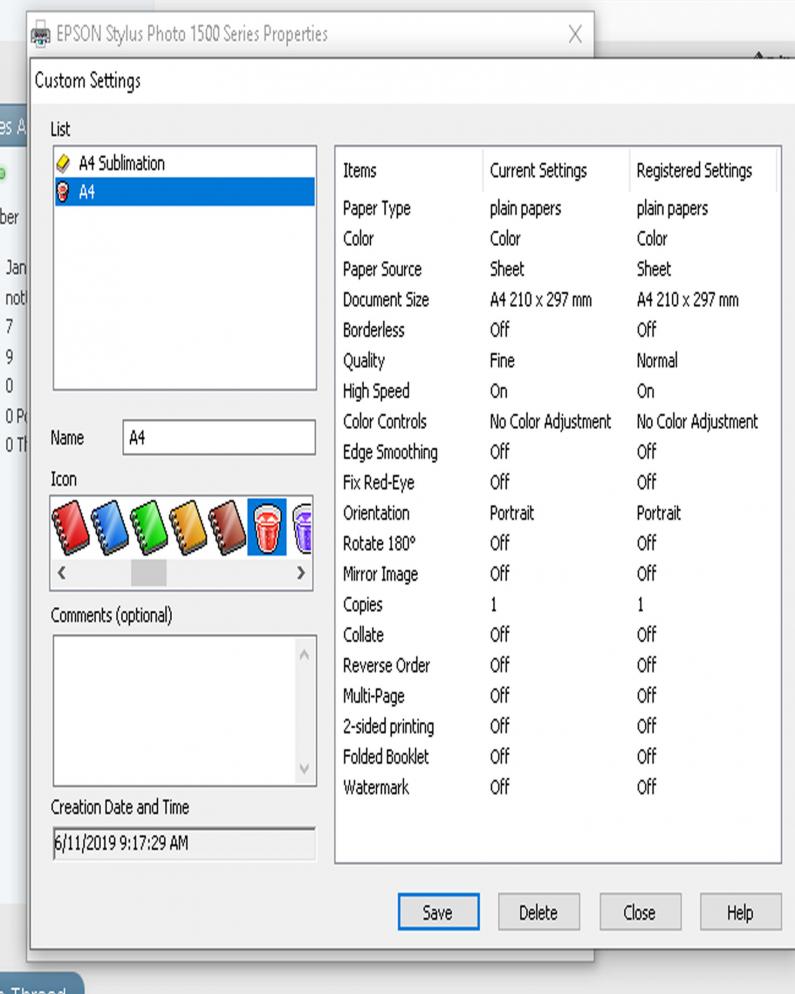The width and height of the screenshot is (795, 994).
Task: Click comments box down scroll arrow
Action: (304, 768)
